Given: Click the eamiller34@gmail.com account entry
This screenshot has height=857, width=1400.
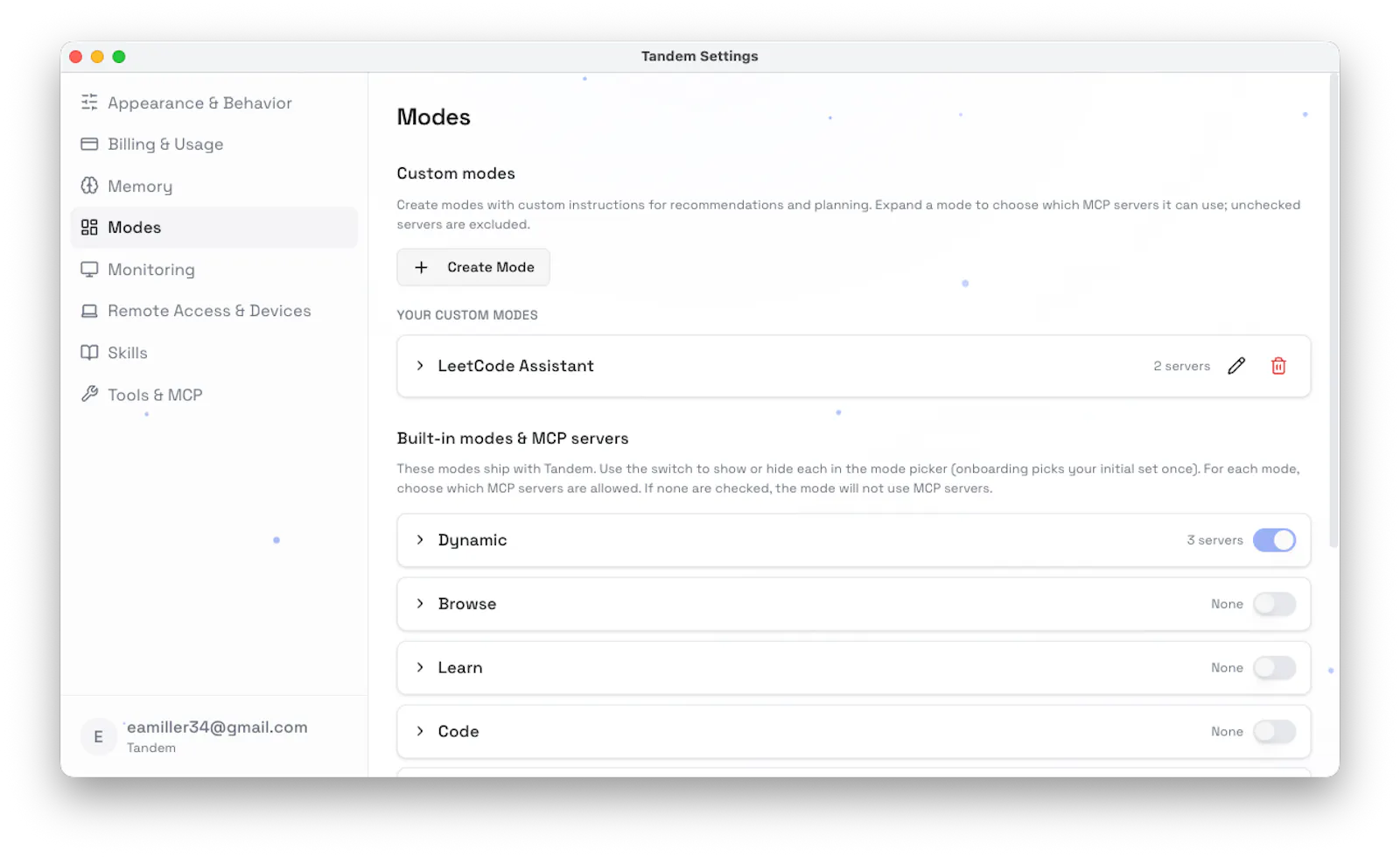Looking at the screenshot, I should pyautogui.click(x=213, y=736).
